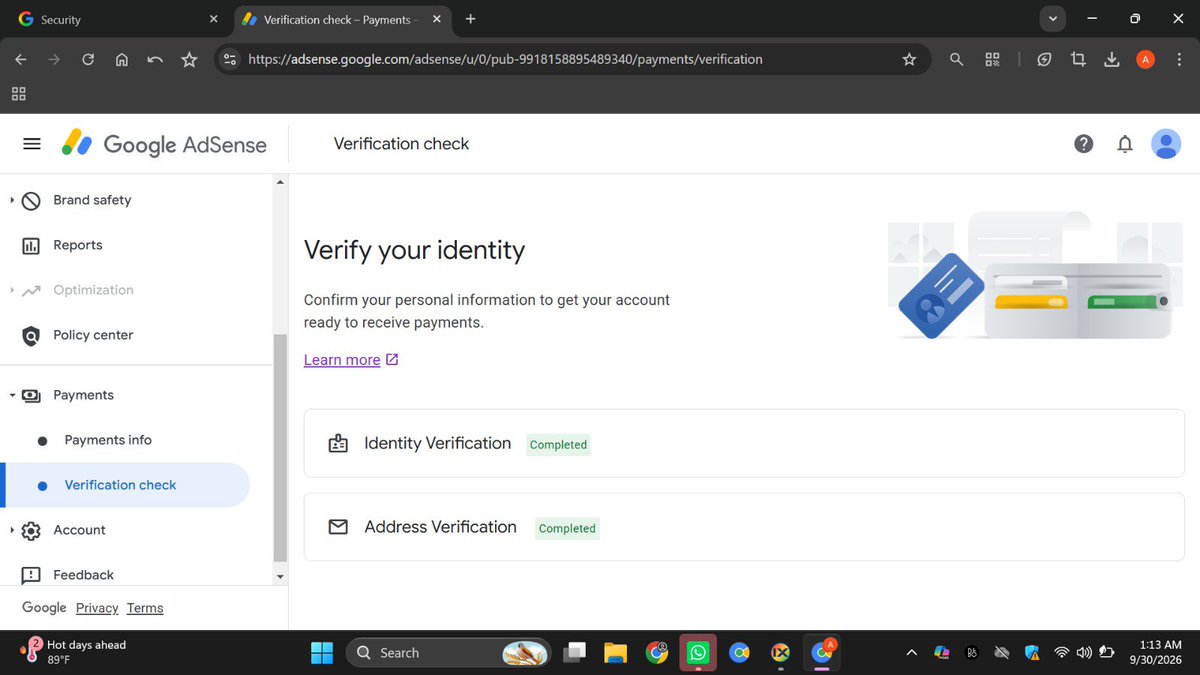
Task: Open the Windows Start menu
Action: (322, 653)
